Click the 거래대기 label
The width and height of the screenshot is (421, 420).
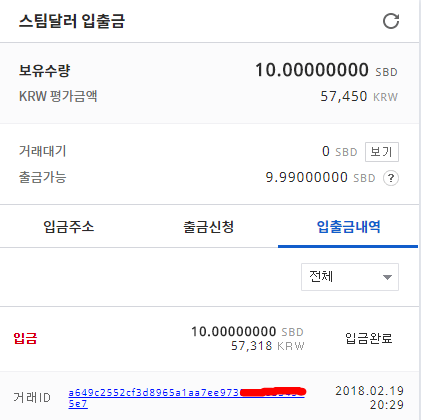(x=43, y=152)
